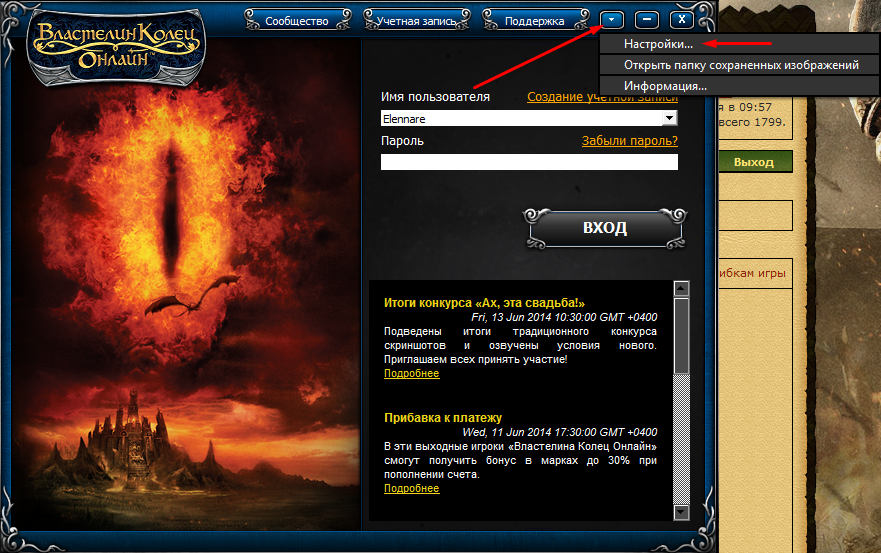
Task: Open "Подробнее" under the wedding contest news
Action: (x=411, y=373)
